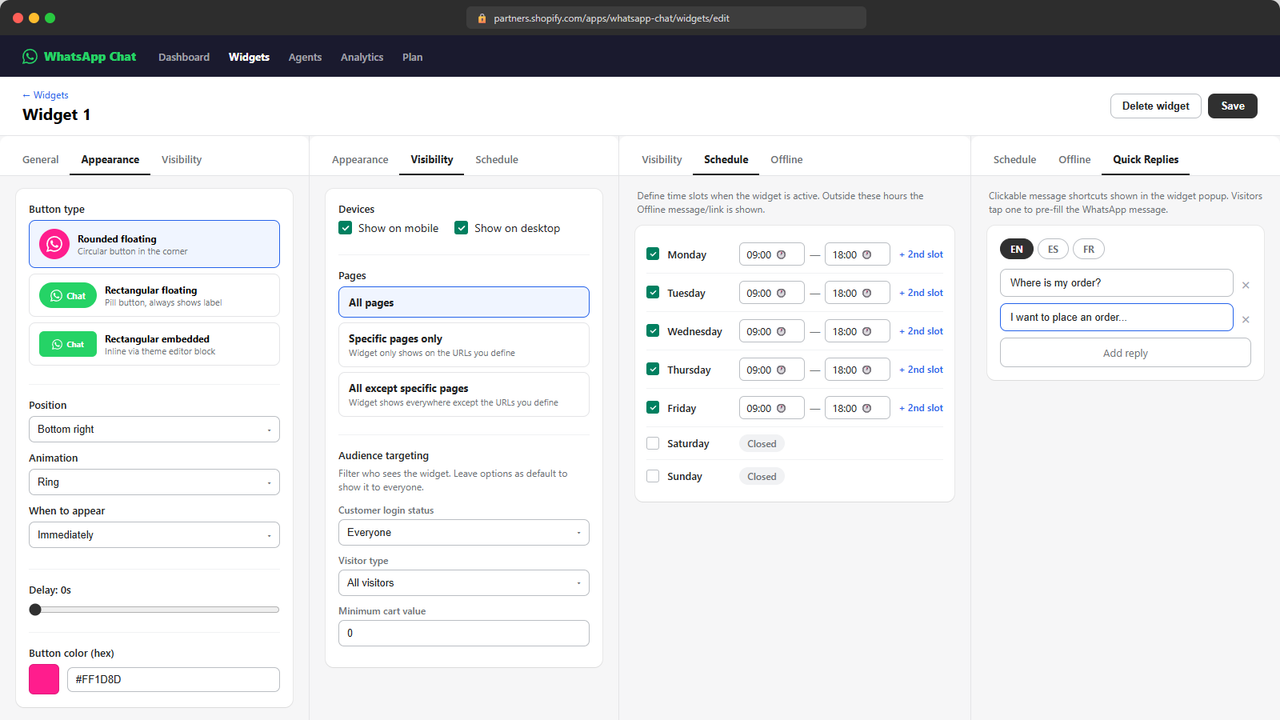This screenshot has width=1280, height=720.
Task: Toggle Show on desktop checkbox
Action: [462, 228]
